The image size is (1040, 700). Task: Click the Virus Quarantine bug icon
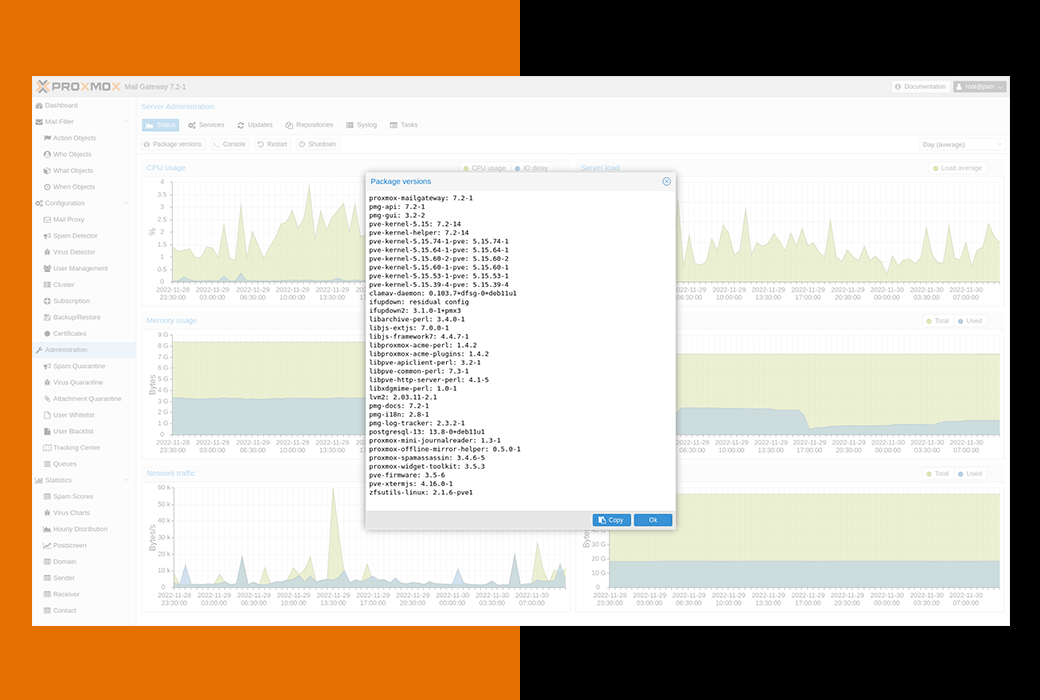point(47,383)
